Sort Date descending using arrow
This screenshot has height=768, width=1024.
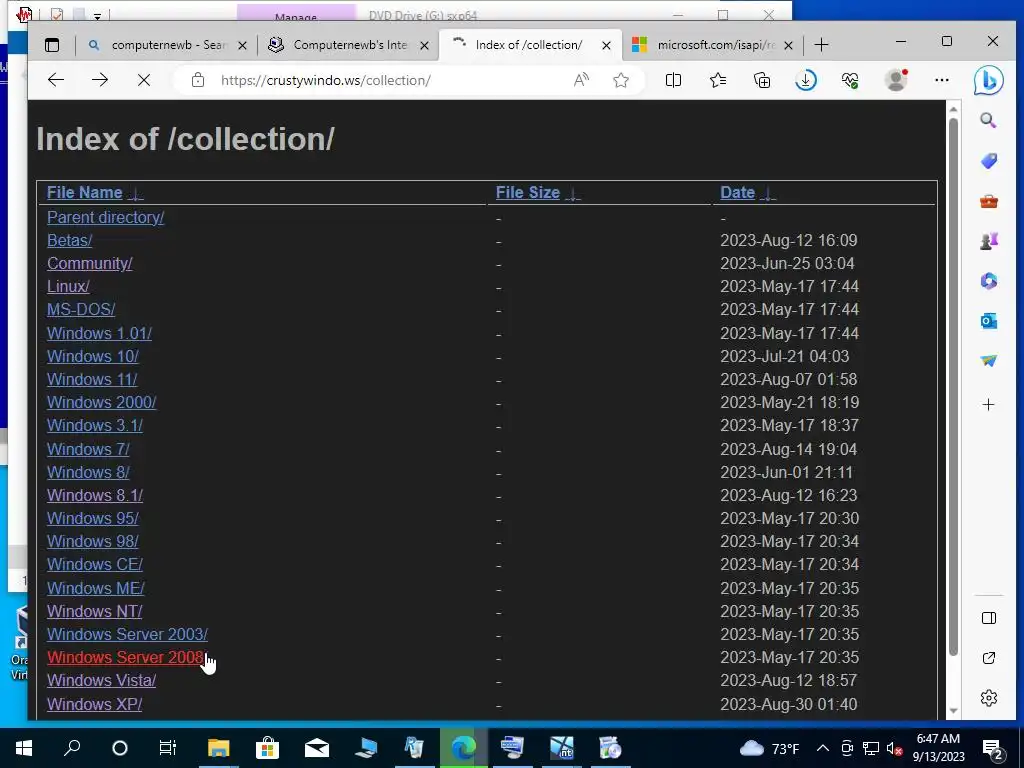coord(768,194)
